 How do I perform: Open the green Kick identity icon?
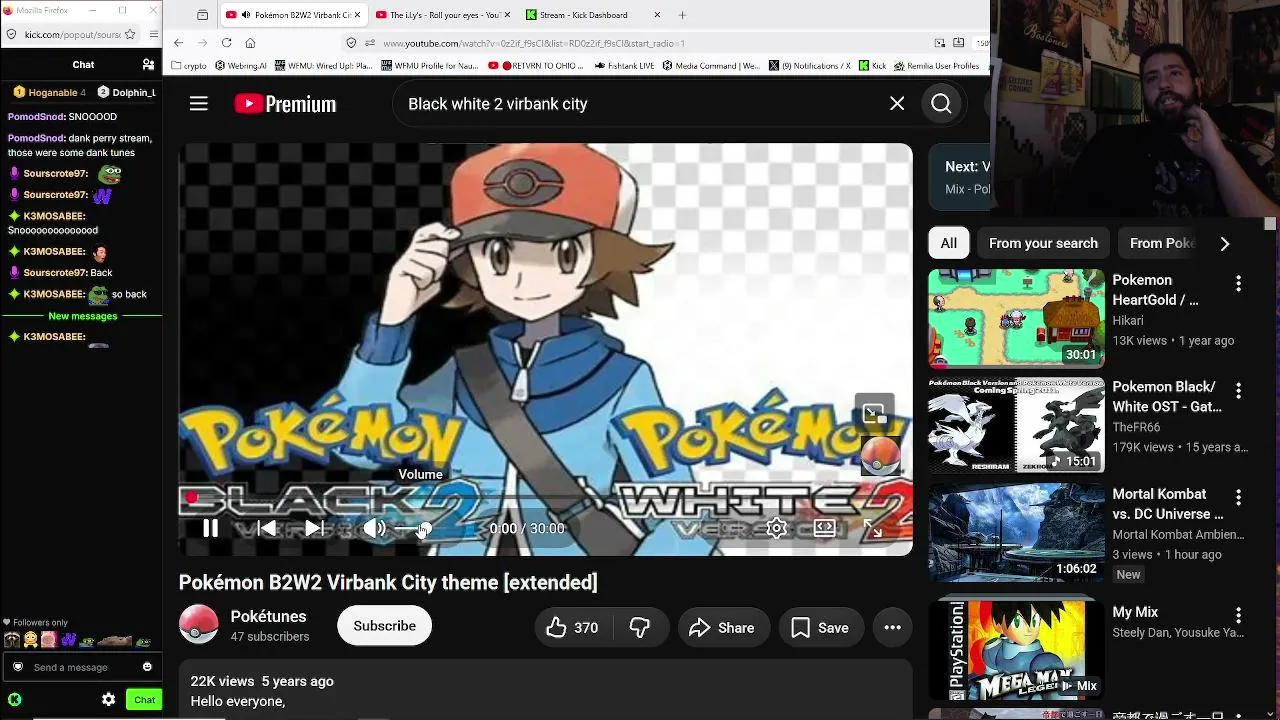click(x=15, y=700)
